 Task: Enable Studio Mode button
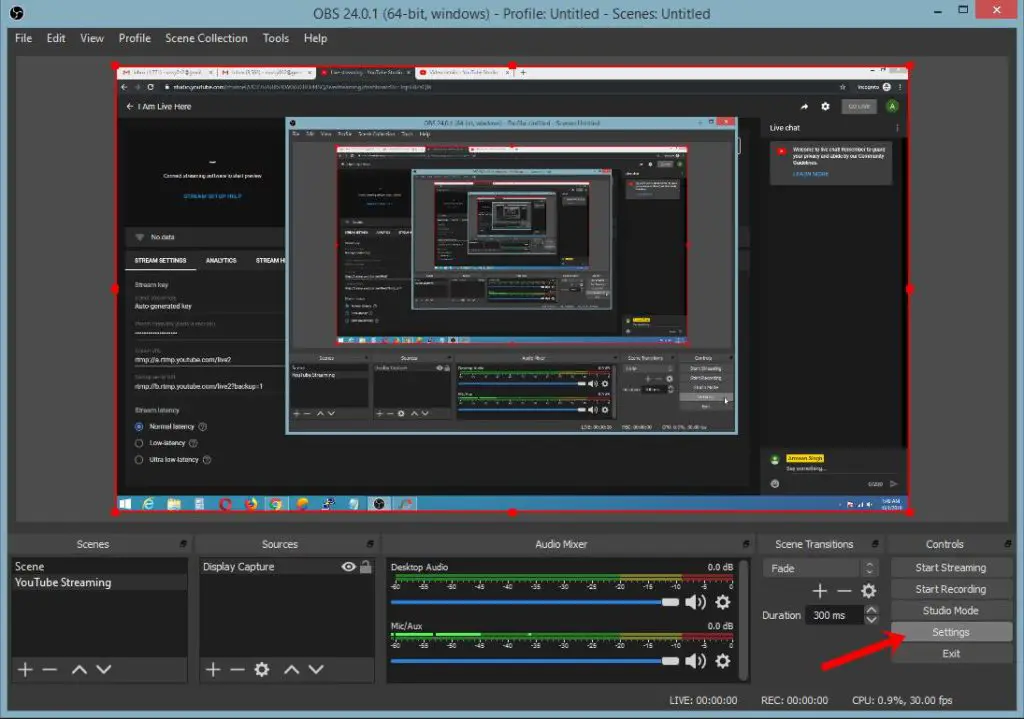coord(951,611)
